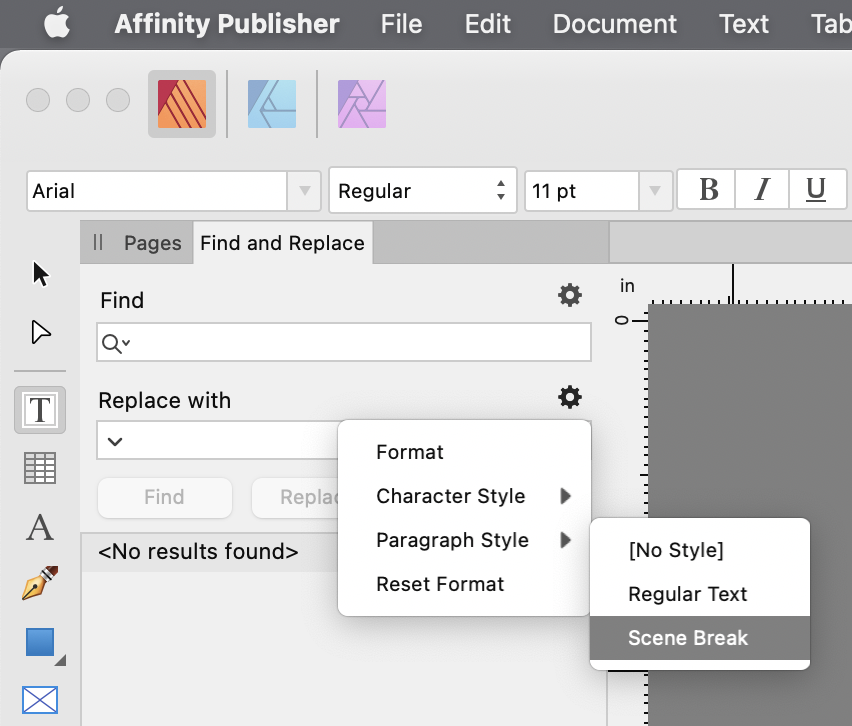Choose the Artistic Text tool

40,527
